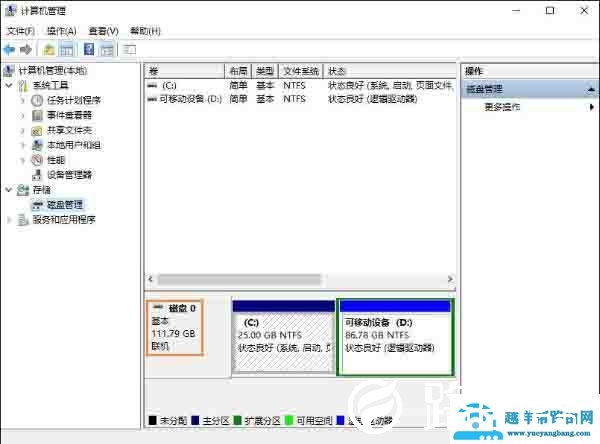Select 计算机管理(本地) root tree item

pyautogui.click(x=53, y=71)
